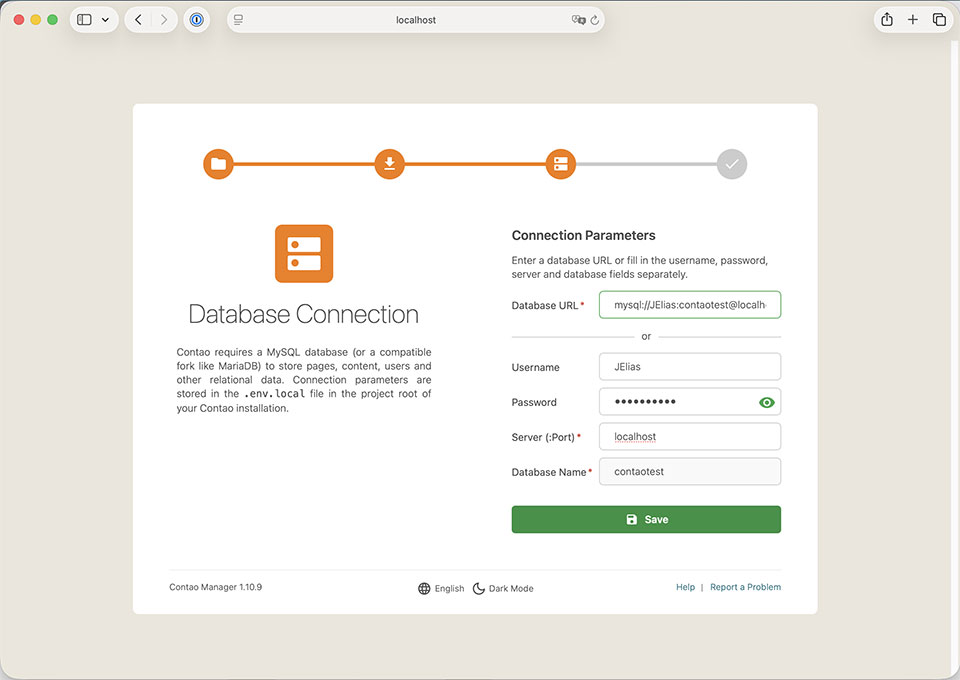Show the tab overview
960x680 pixels.
pos(939,20)
